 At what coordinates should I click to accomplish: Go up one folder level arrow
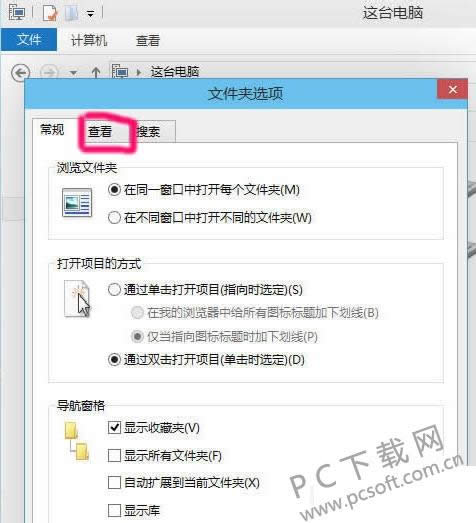96,72
